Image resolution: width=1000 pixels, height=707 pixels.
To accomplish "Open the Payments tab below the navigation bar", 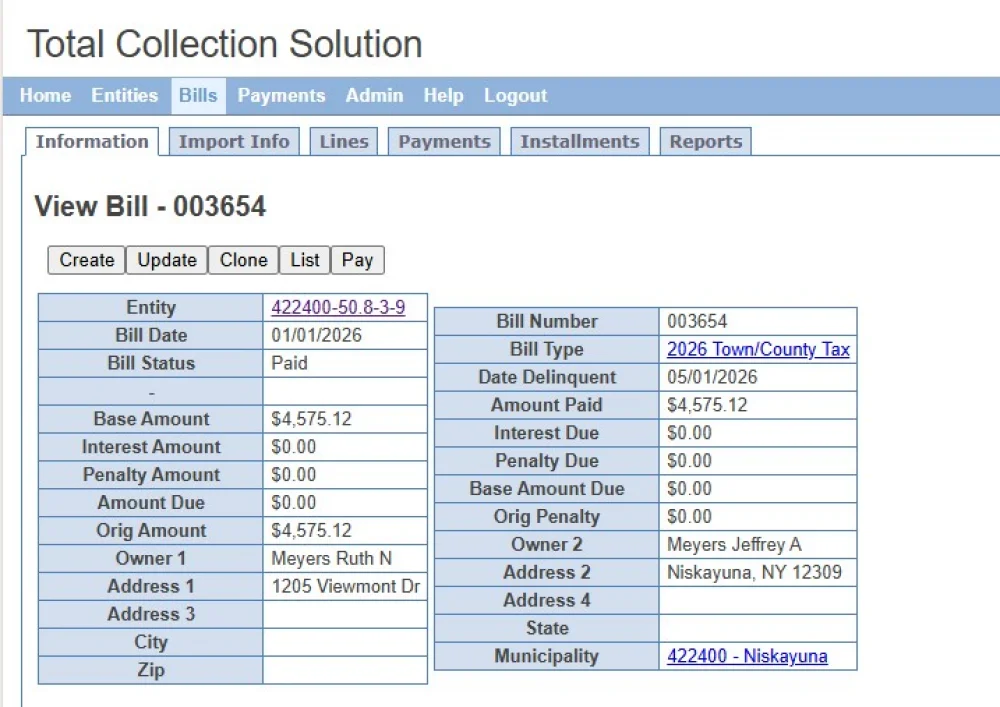I will click(445, 142).
